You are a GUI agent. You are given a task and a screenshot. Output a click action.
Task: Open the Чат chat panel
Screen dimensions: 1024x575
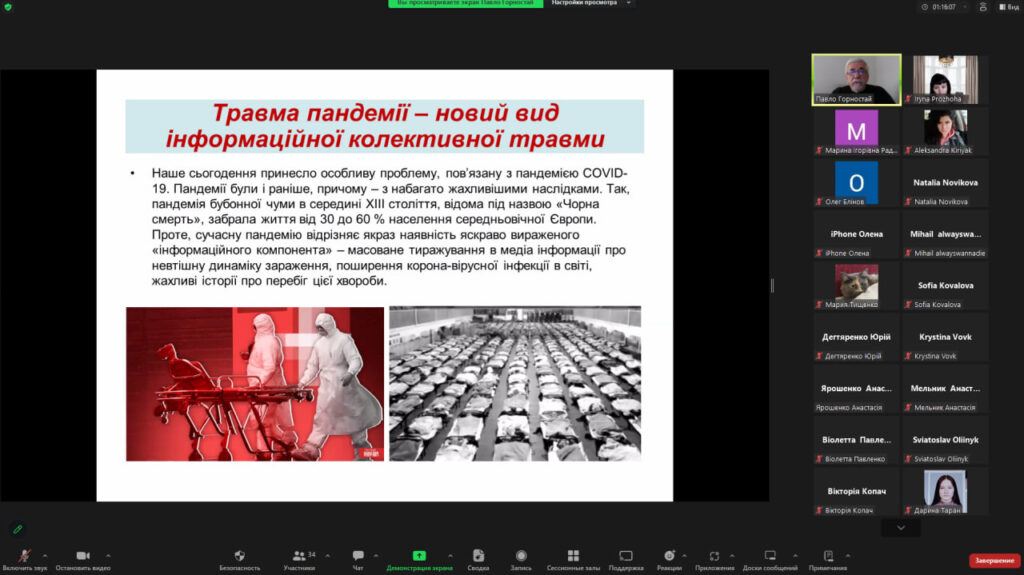[358, 556]
